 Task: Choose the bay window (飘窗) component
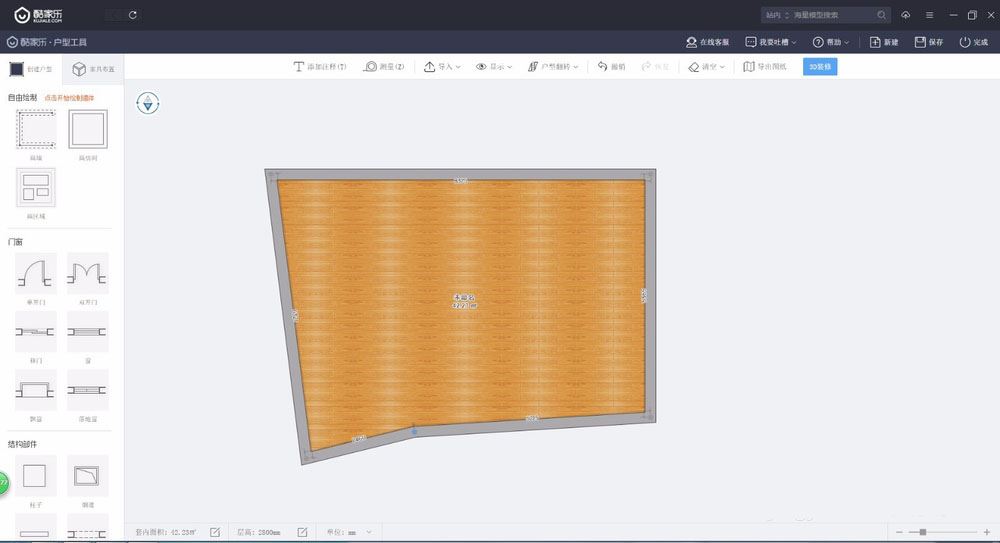coord(35,389)
